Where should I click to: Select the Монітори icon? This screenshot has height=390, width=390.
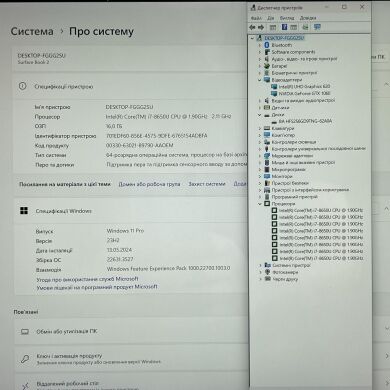[x=267, y=176]
